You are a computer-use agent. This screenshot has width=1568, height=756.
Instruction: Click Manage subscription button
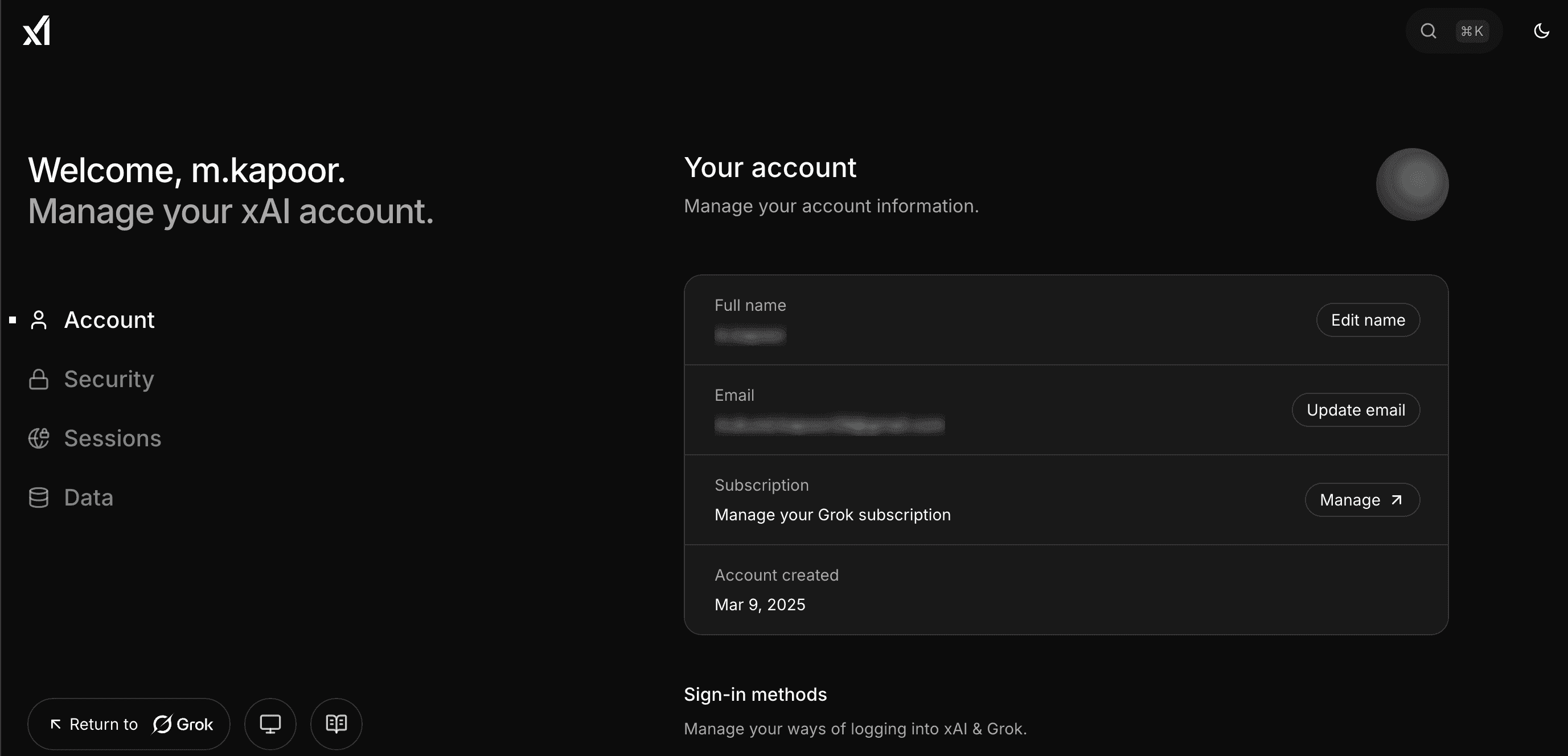pos(1362,500)
